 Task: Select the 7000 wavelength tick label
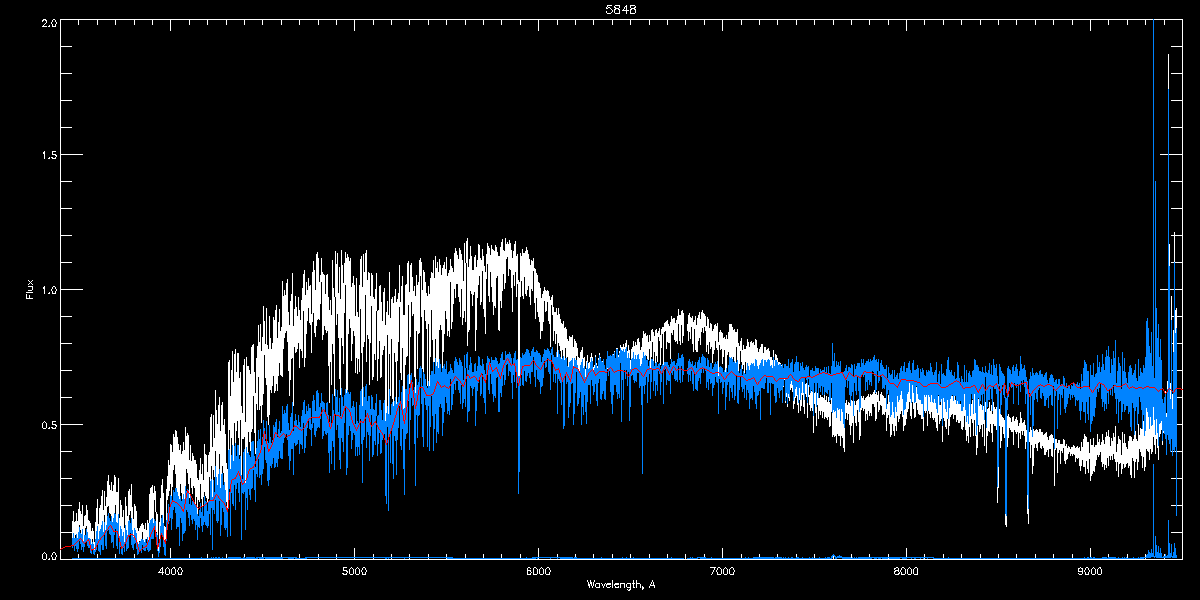pyautogui.click(x=722, y=572)
